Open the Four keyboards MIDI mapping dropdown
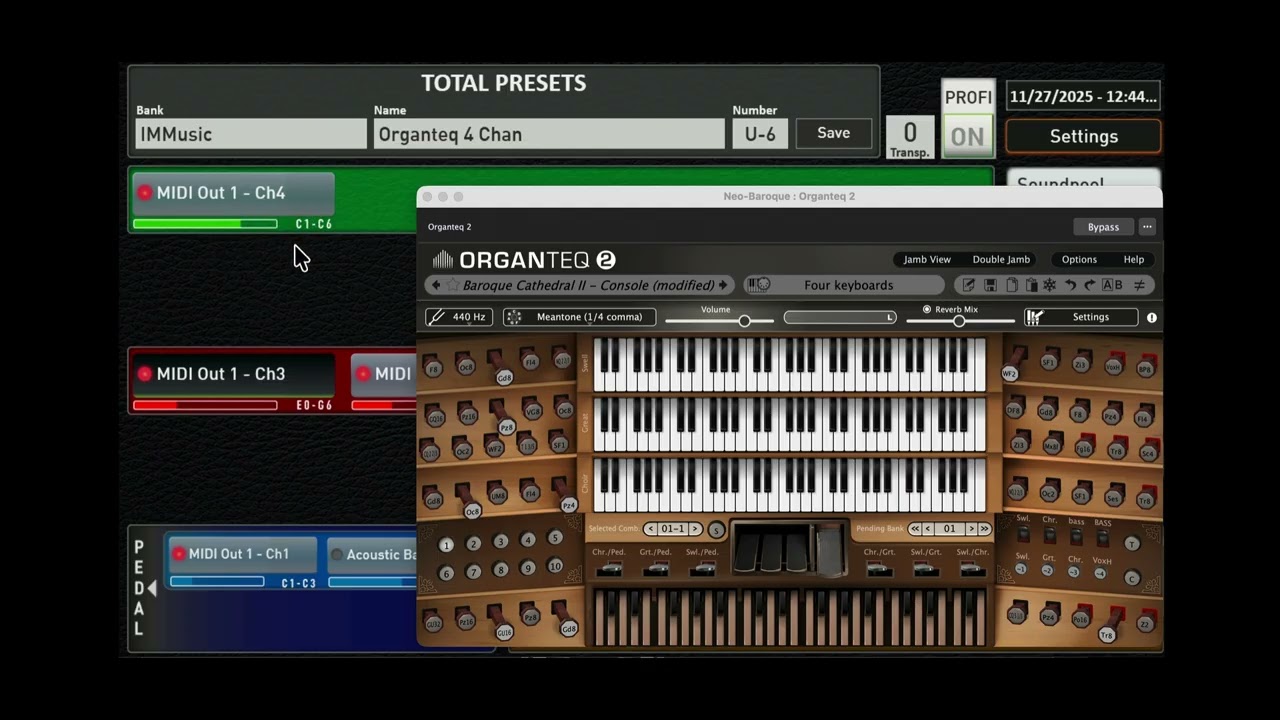Image resolution: width=1280 pixels, height=720 pixels. [848, 285]
